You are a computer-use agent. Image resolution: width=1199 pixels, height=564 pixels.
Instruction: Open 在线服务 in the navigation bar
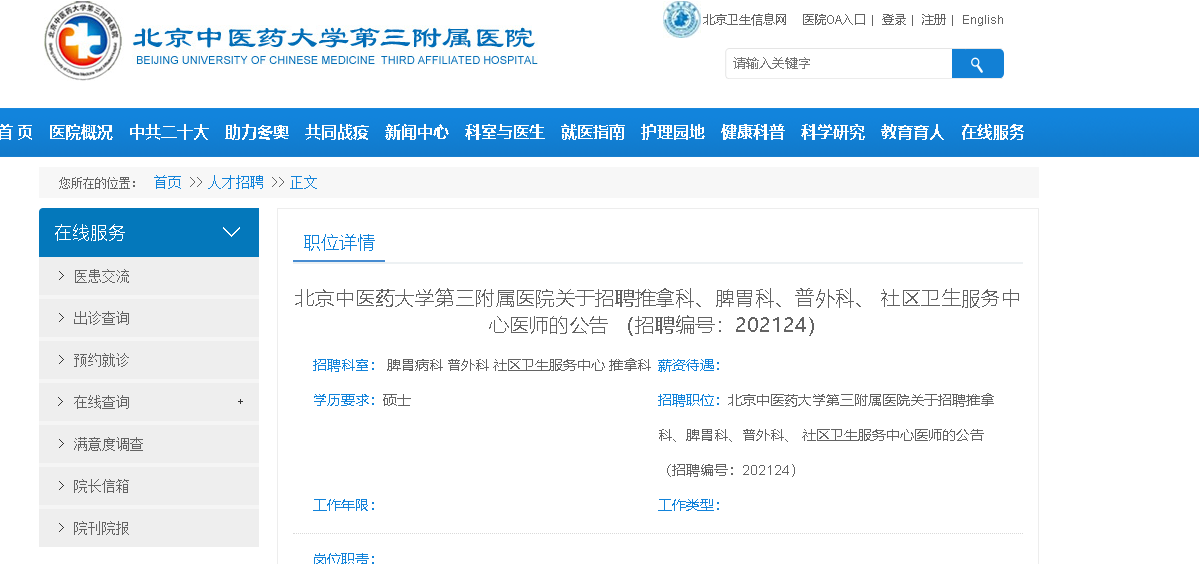[x=993, y=132]
